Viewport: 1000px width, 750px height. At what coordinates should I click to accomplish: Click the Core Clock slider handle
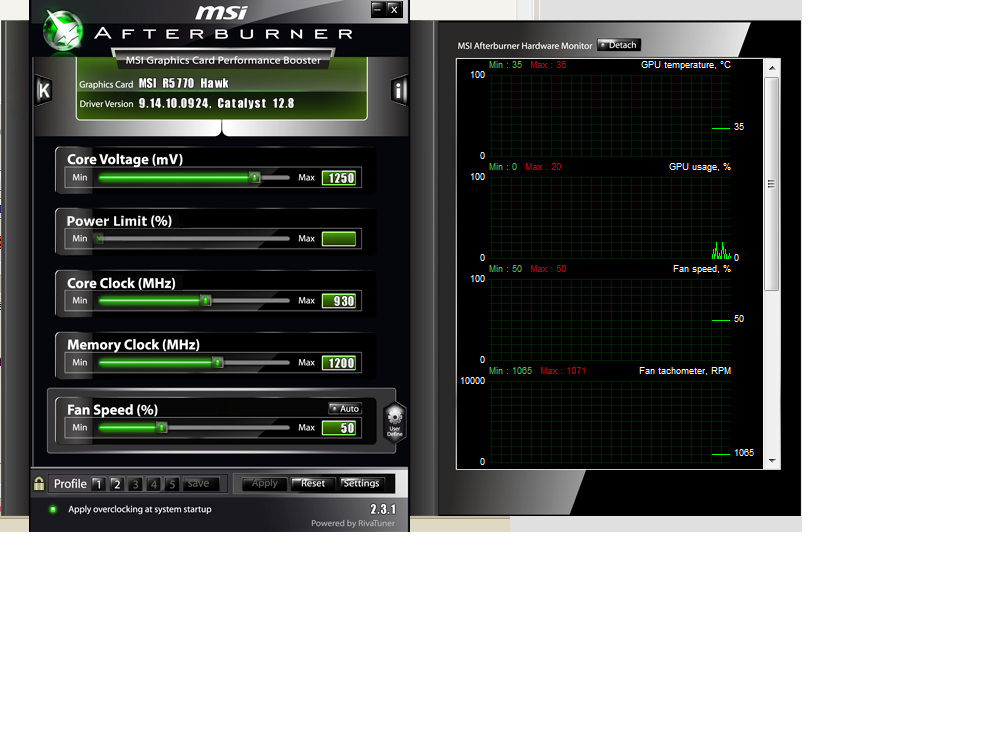(x=205, y=300)
